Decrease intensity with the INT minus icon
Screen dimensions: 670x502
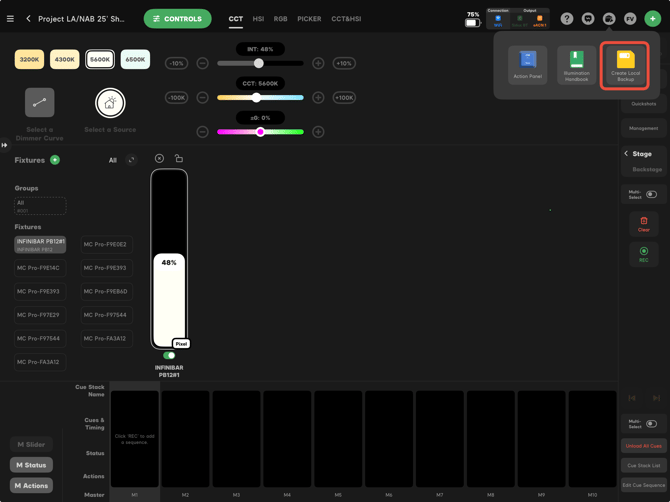click(203, 63)
